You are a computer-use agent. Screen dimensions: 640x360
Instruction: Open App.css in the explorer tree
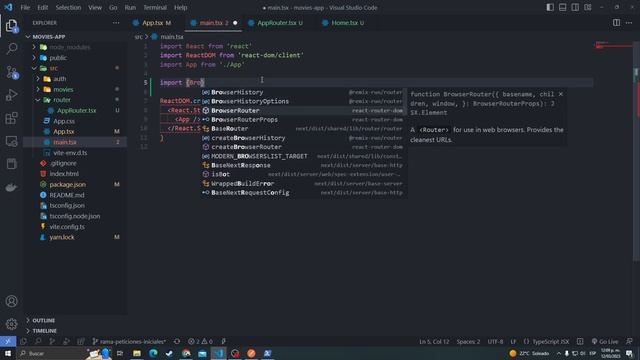pos(64,121)
